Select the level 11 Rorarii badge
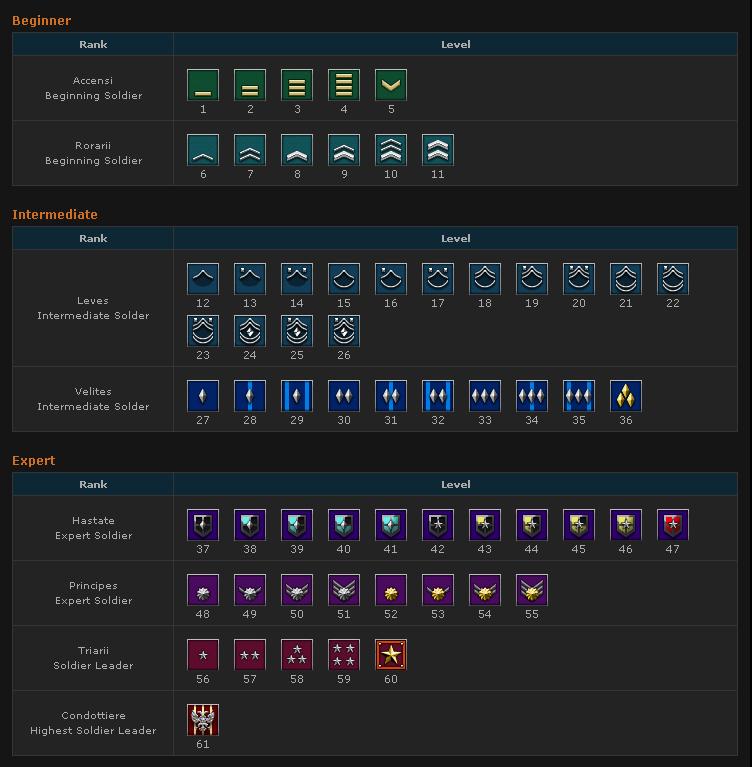752x767 pixels. 438,150
